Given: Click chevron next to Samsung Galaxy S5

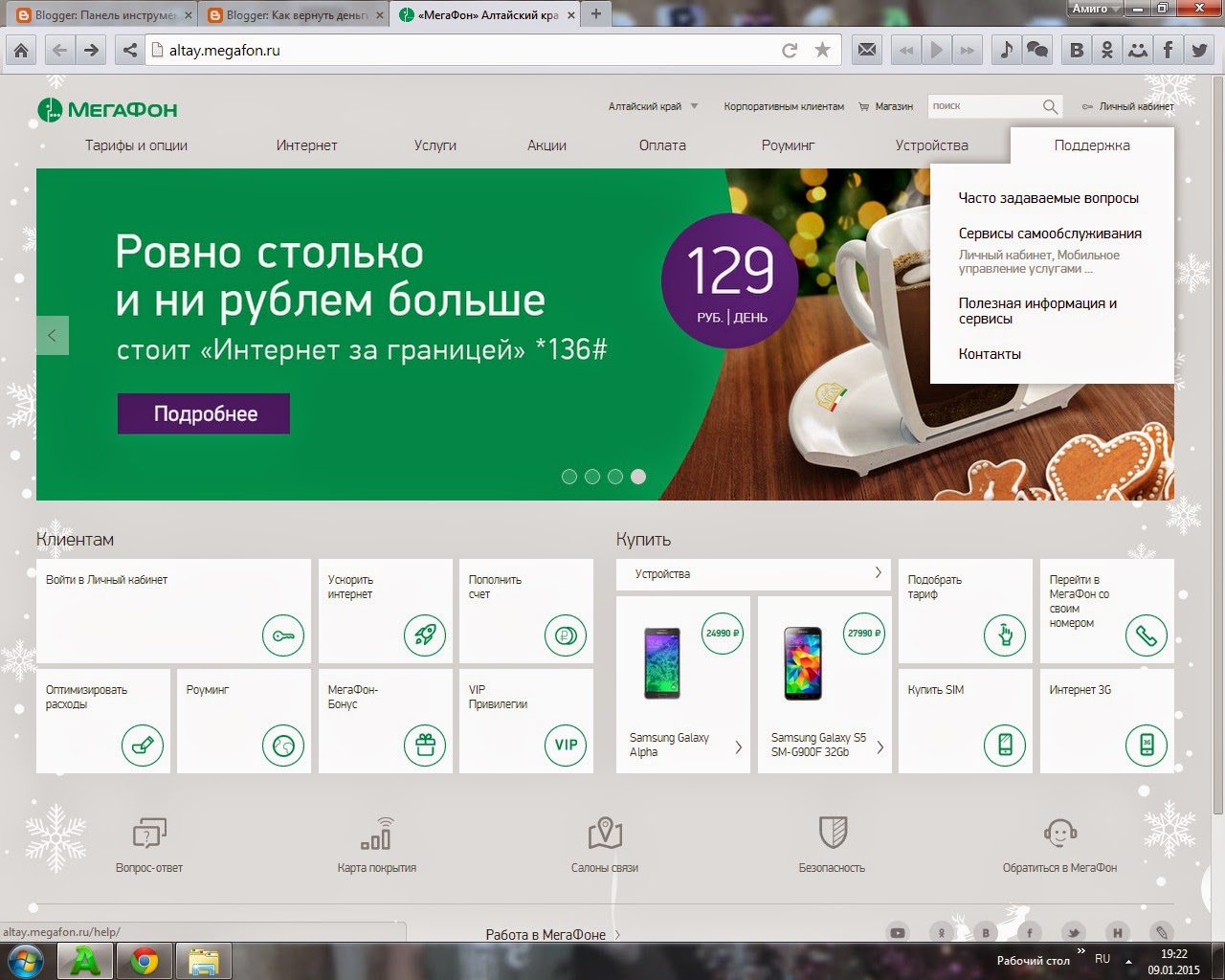Looking at the screenshot, I should pyautogui.click(x=880, y=747).
